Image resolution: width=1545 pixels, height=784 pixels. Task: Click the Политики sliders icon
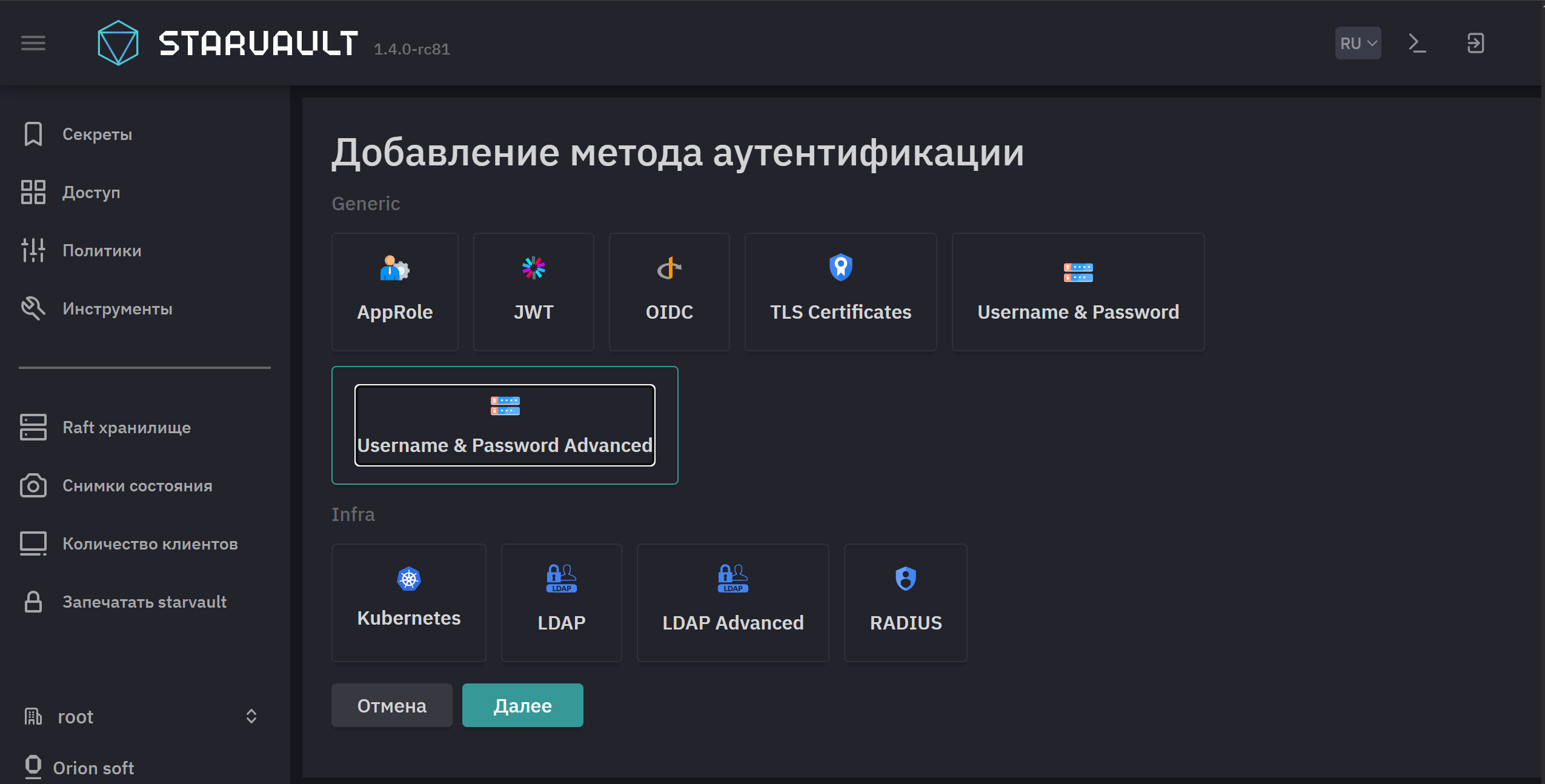click(x=33, y=250)
